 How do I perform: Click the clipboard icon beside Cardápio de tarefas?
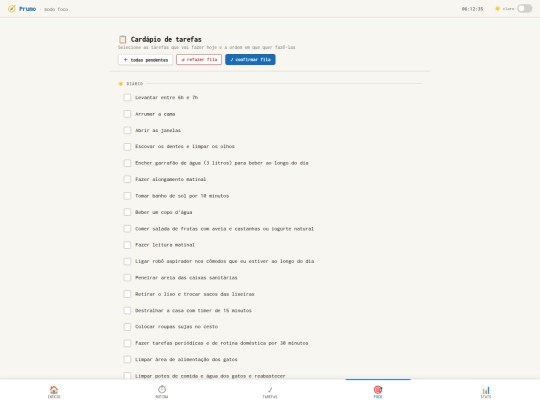pyautogui.click(x=122, y=39)
